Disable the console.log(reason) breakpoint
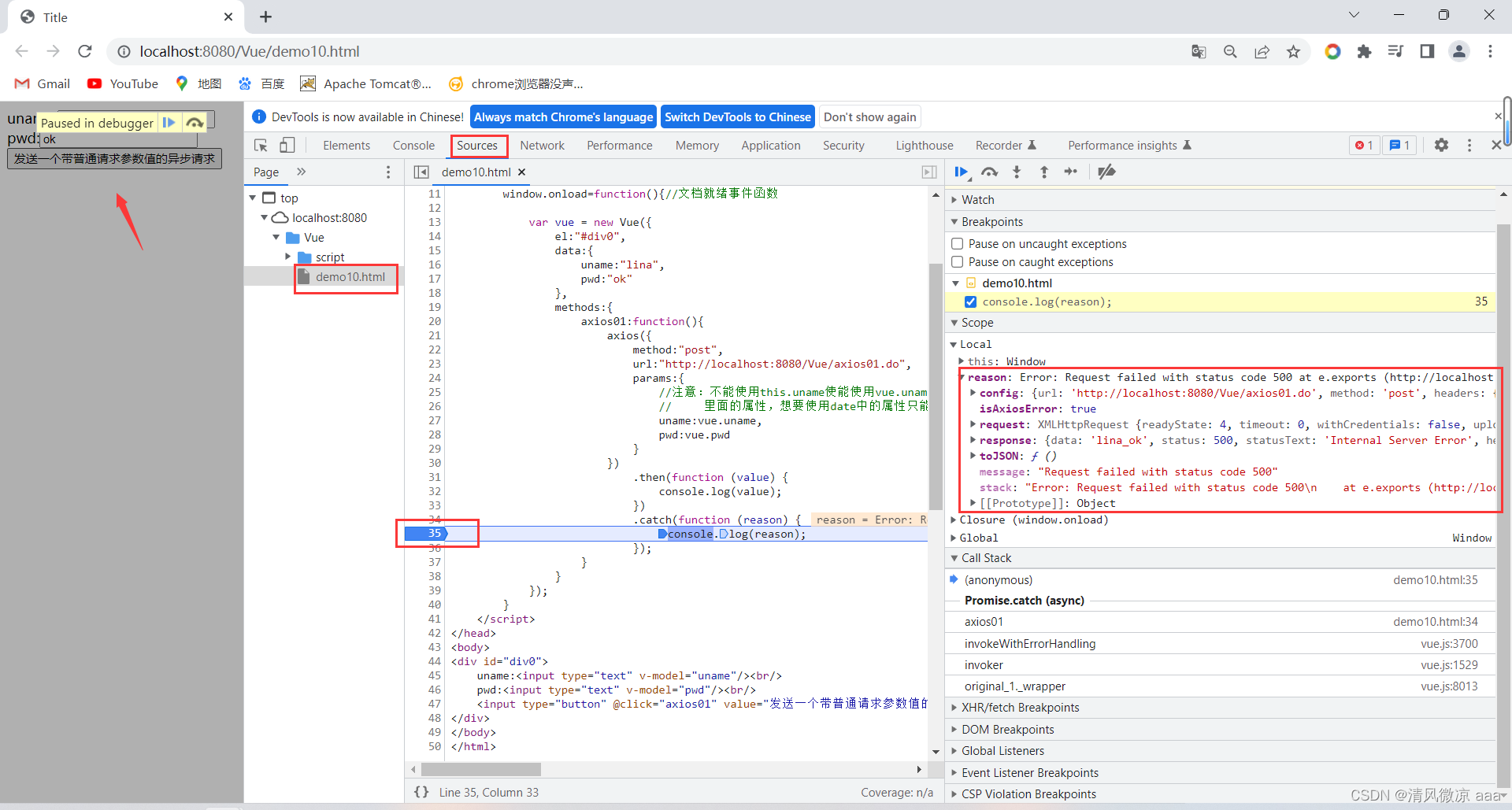 (970, 301)
